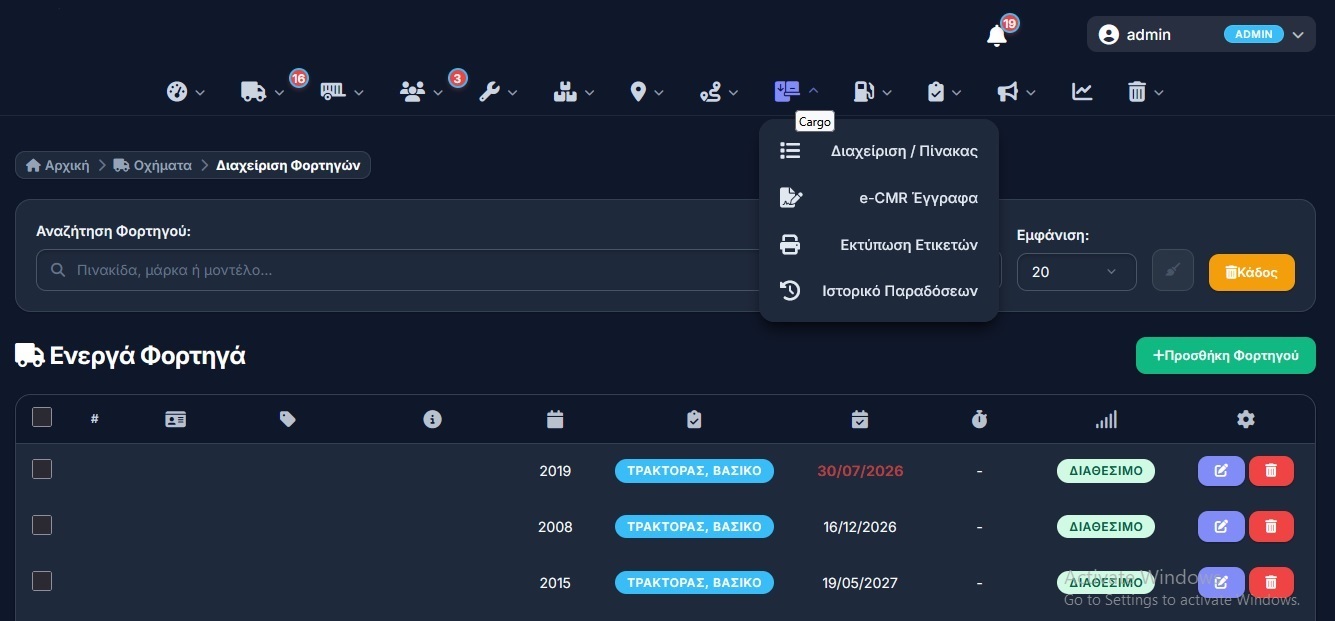Open the megaphone announcements nav icon
This screenshot has height=621, width=1335.
point(1008,92)
